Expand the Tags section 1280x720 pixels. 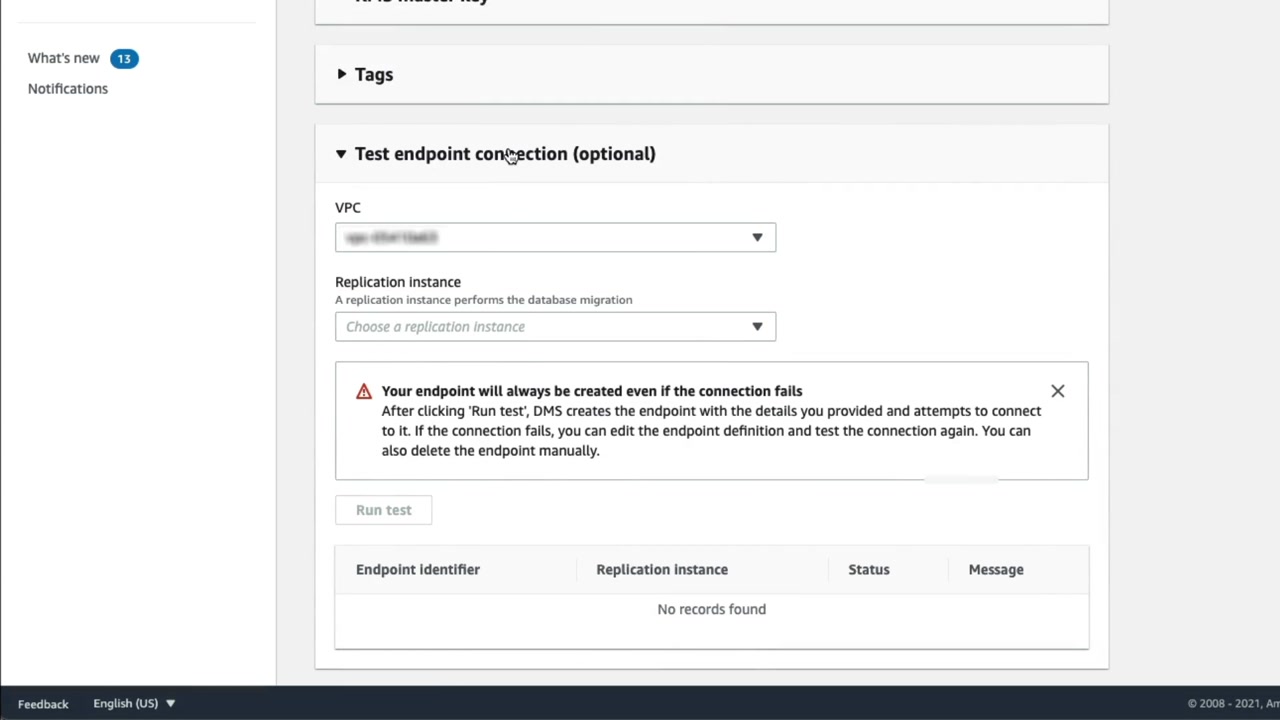[x=374, y=74]
